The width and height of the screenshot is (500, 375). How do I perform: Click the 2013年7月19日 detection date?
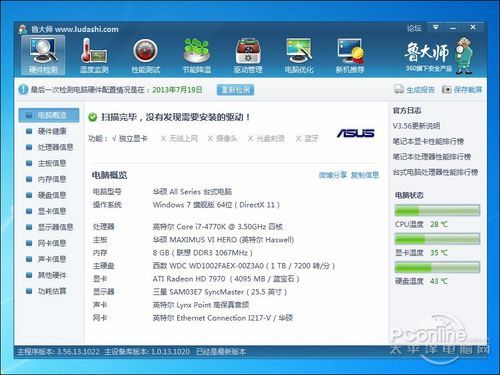177,90
